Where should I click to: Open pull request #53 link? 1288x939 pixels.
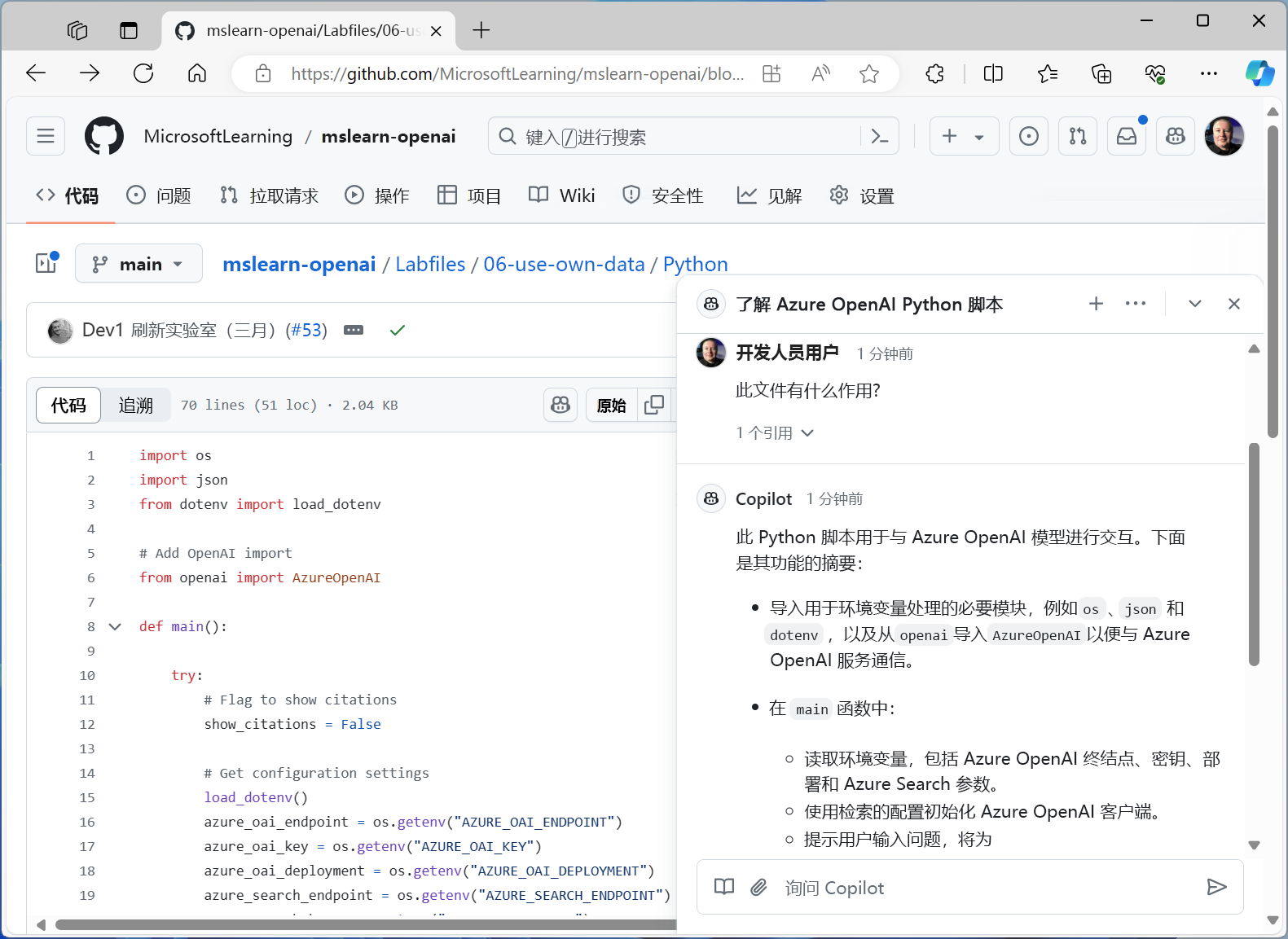tap(306, 330)
